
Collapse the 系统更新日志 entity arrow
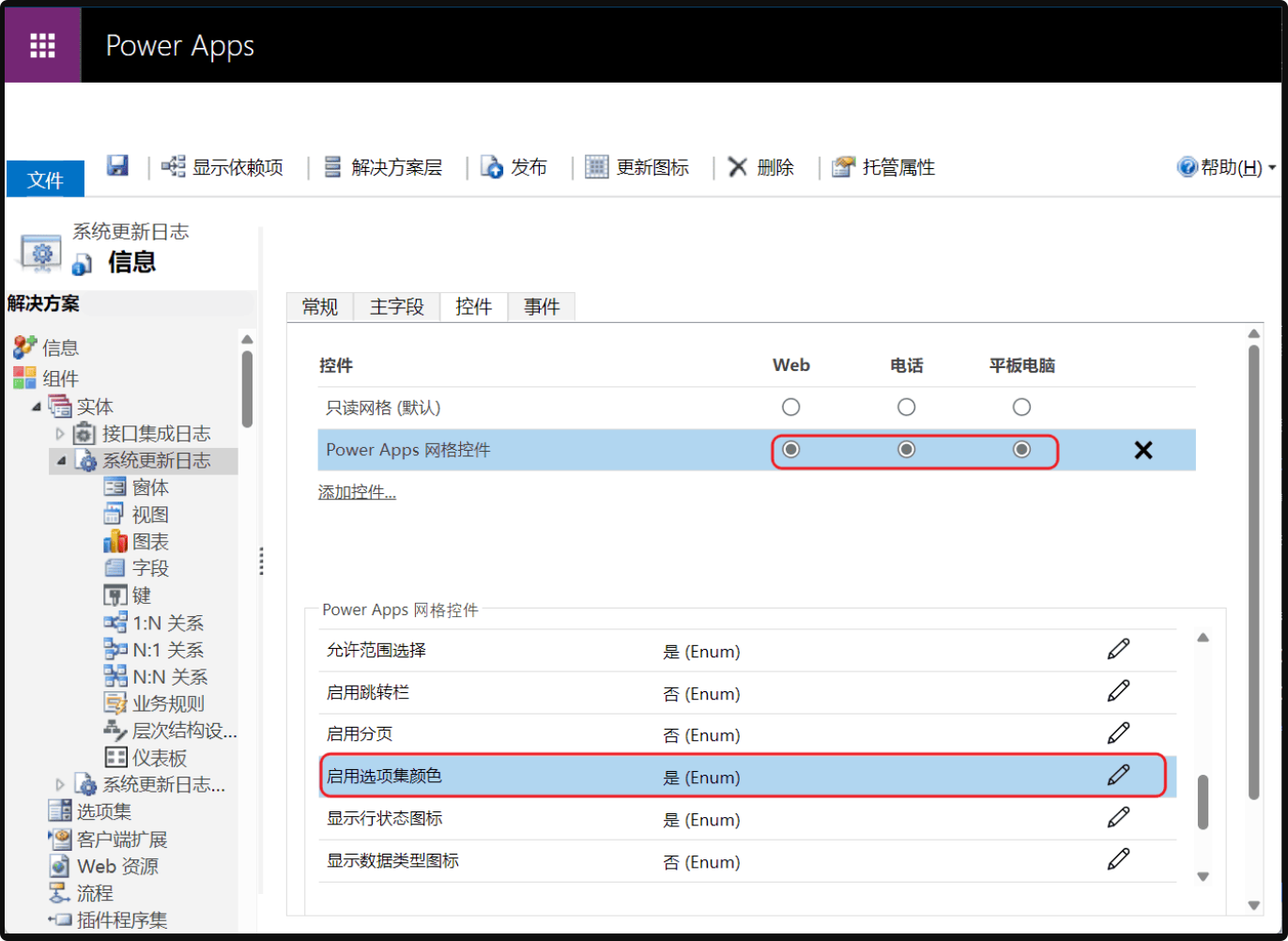tap(61, 461)
